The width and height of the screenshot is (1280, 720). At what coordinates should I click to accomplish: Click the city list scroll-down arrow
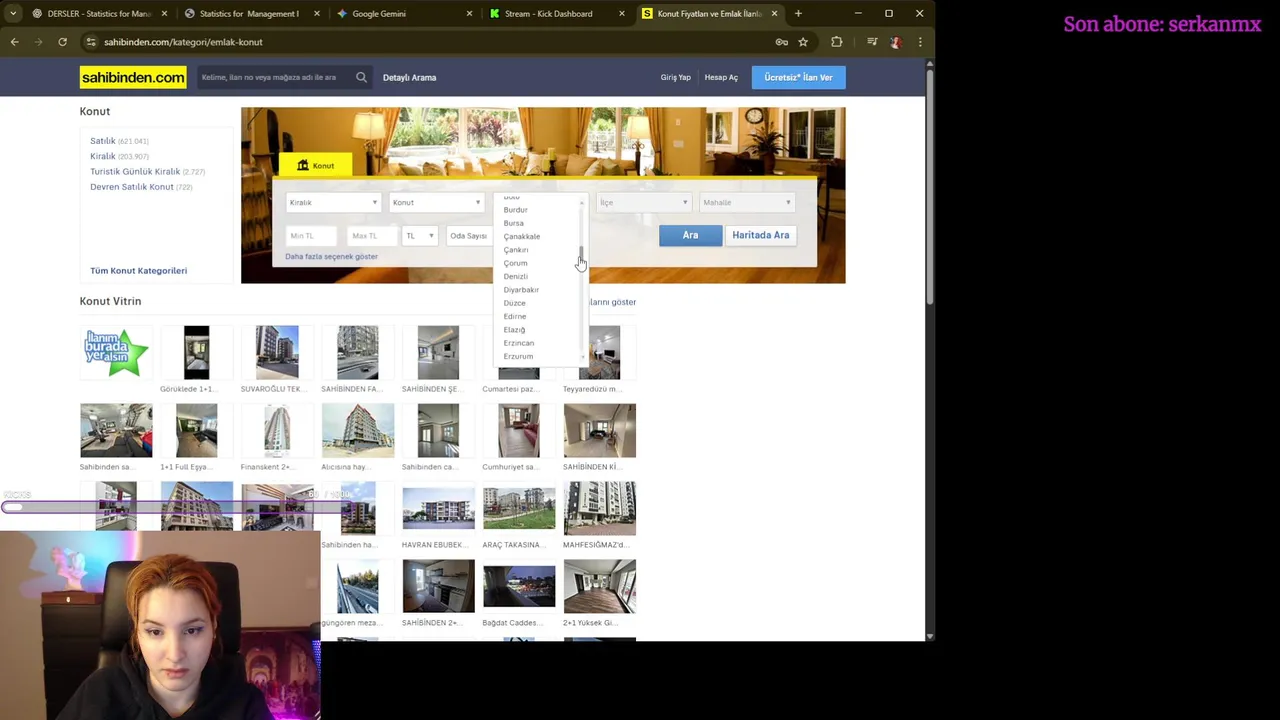582,357
